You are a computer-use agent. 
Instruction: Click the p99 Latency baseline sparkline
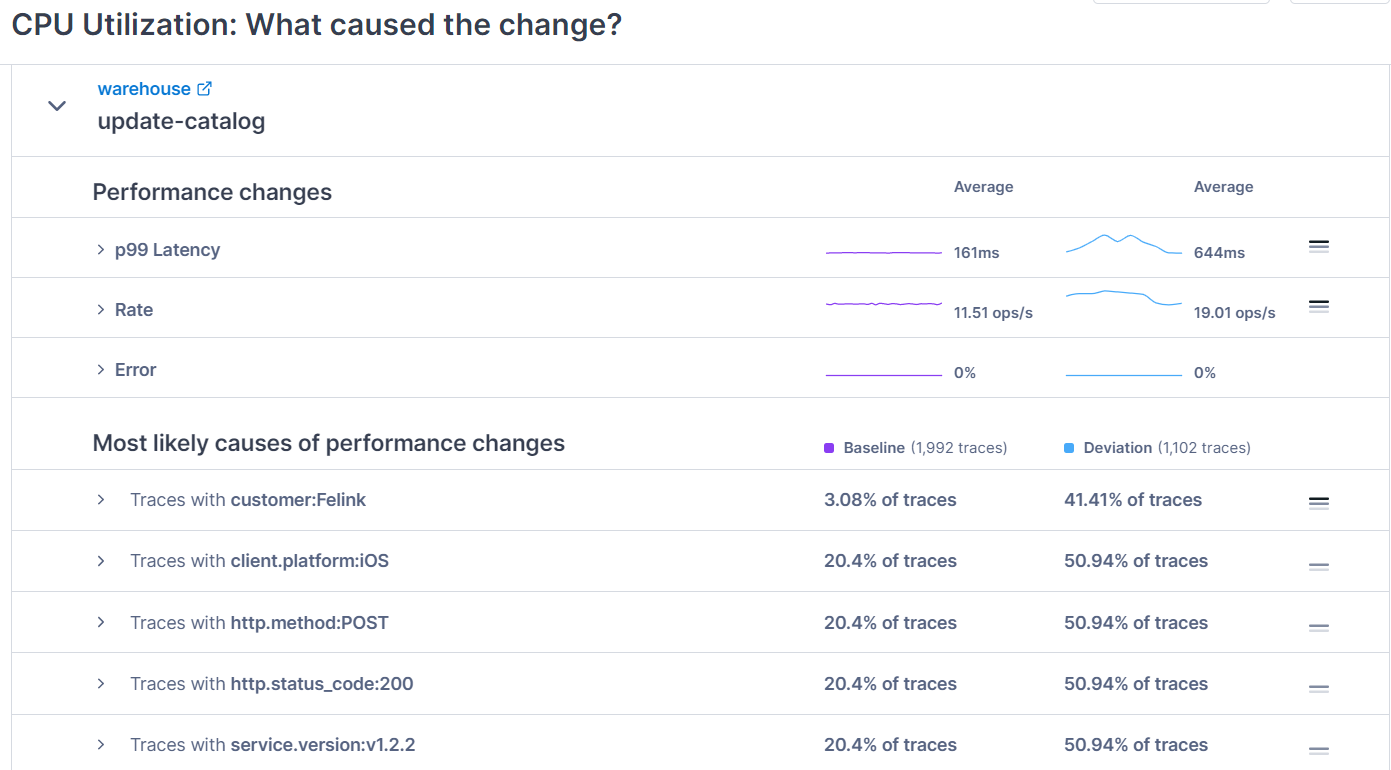click(884, 253)
